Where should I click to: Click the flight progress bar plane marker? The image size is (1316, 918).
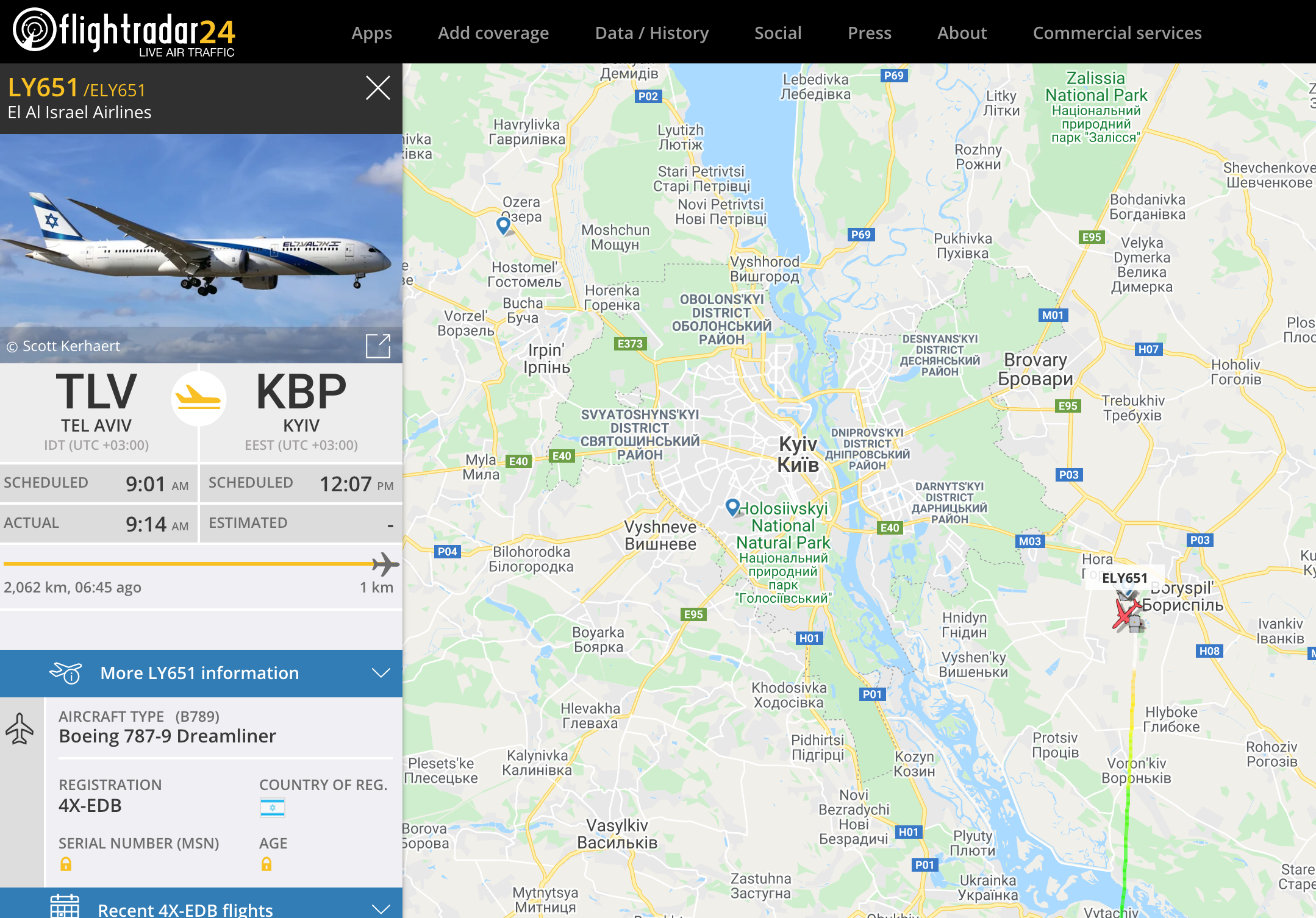(385, 564)
